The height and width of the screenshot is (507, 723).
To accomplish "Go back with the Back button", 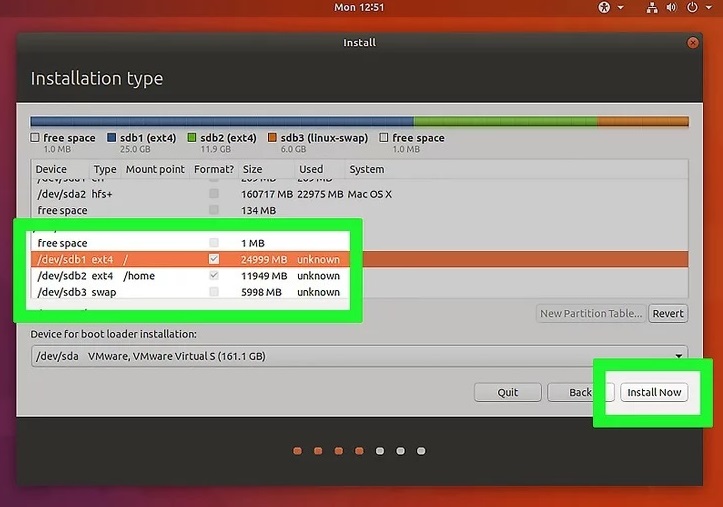I will click(580, 392).
